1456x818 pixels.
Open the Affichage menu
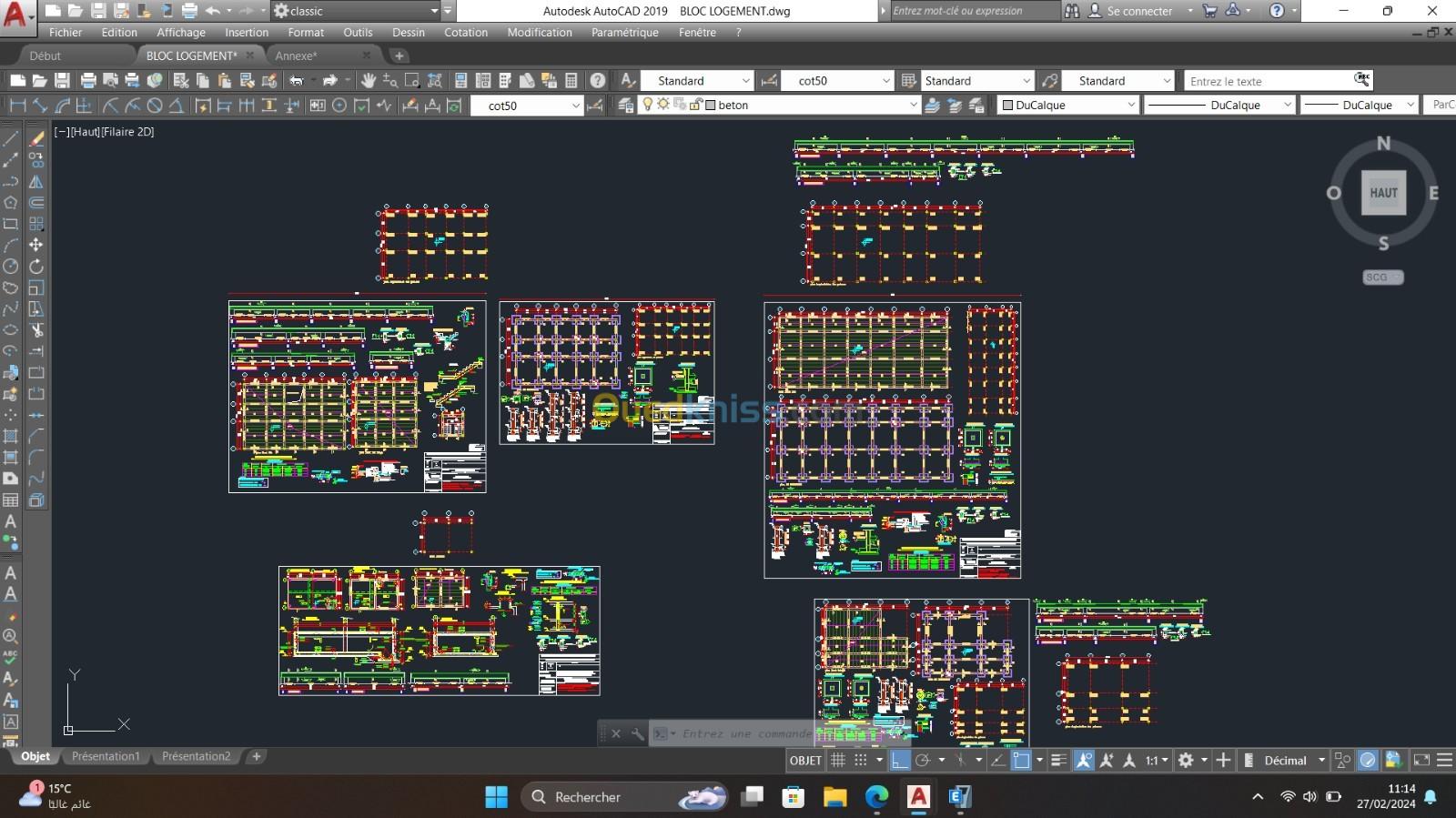[181, 32]
